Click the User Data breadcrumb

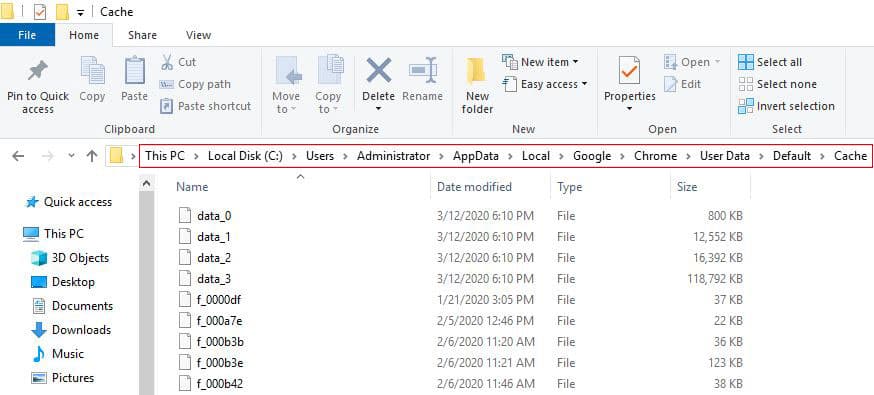(x=725, y=156)
